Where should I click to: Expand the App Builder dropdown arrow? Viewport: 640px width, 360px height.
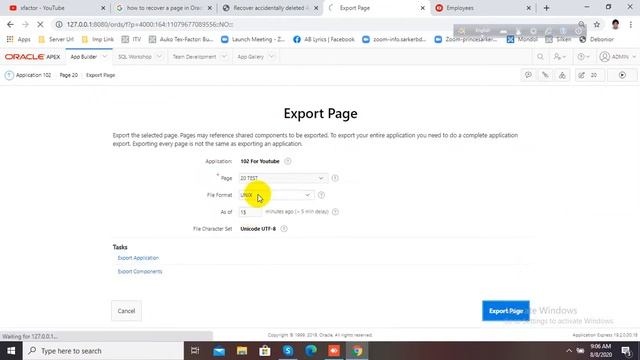pyautogui.click(x=104, y=57)
